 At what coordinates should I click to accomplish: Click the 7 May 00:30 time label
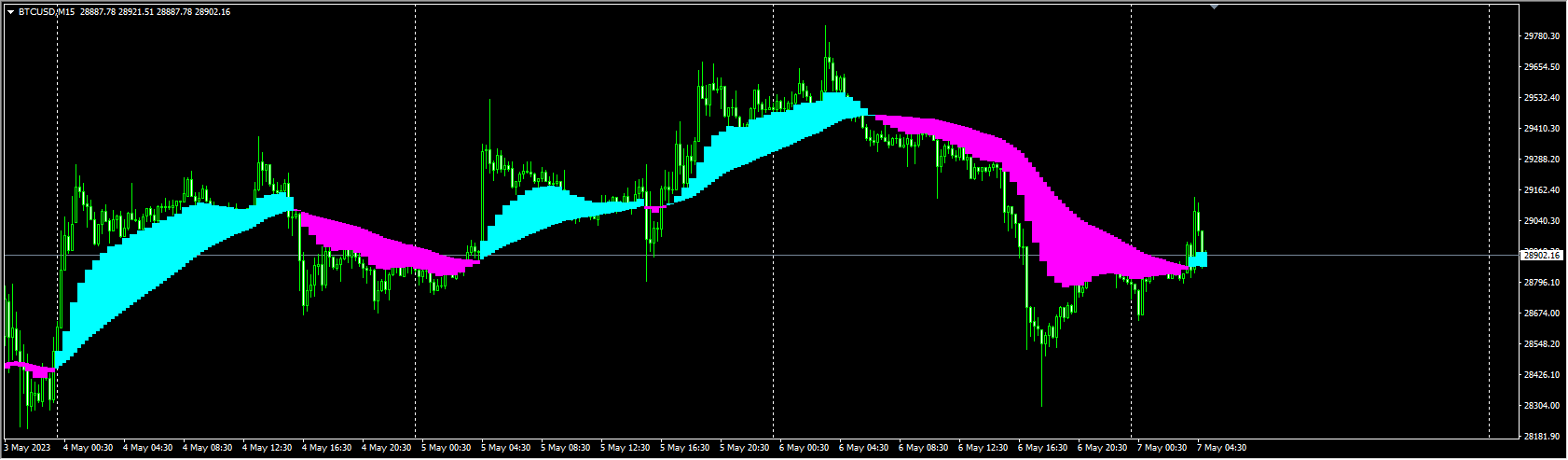pos(1162,448)
